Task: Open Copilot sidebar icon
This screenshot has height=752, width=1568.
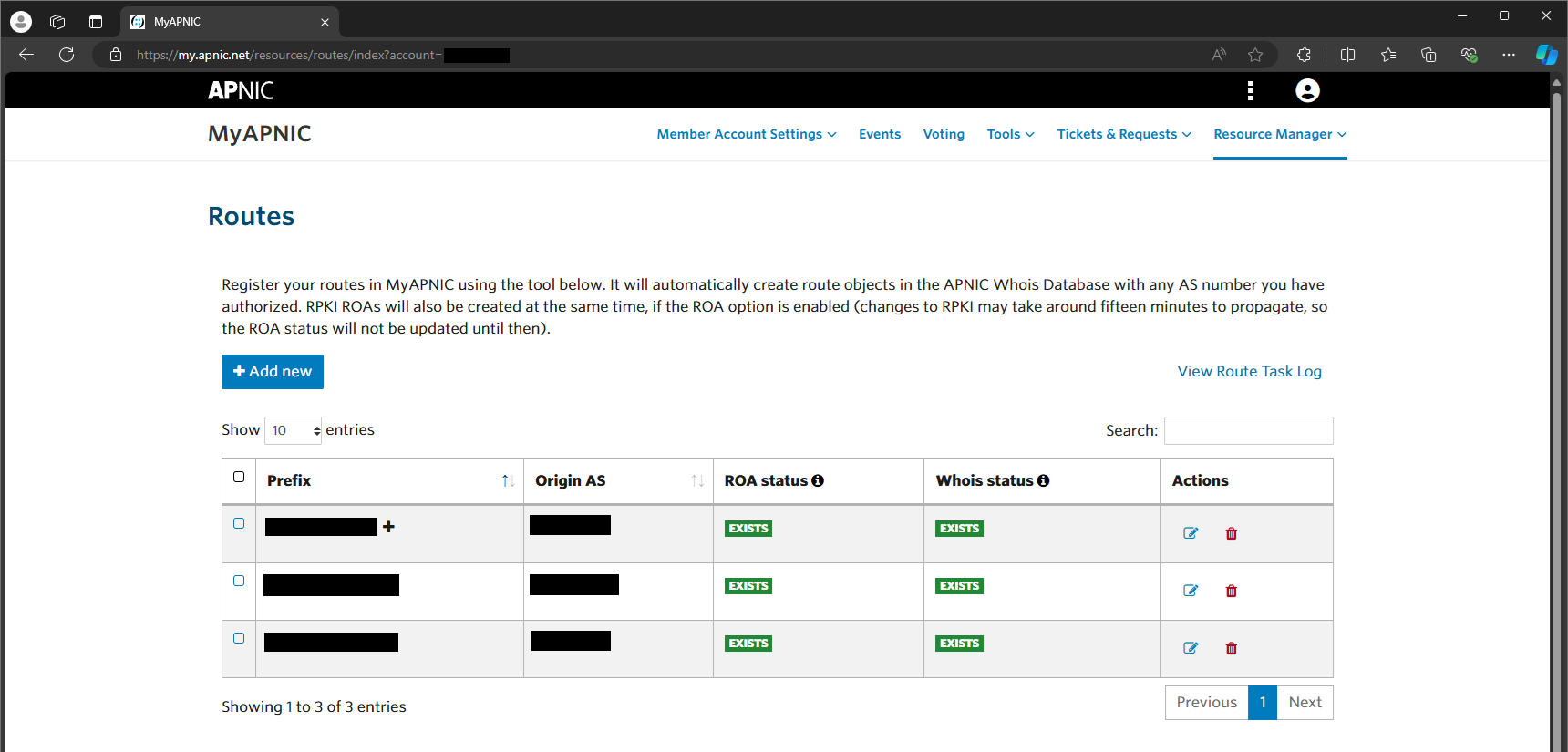Action: pyautogui.click(x=1547, y=55)
